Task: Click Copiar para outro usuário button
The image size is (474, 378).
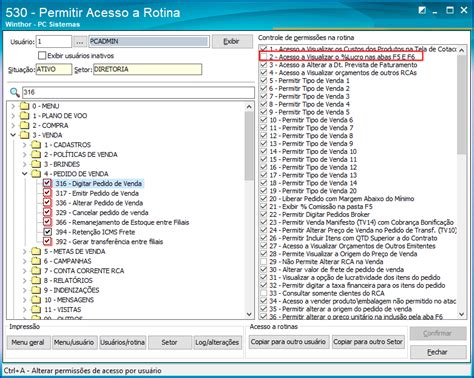Action: 288,342
